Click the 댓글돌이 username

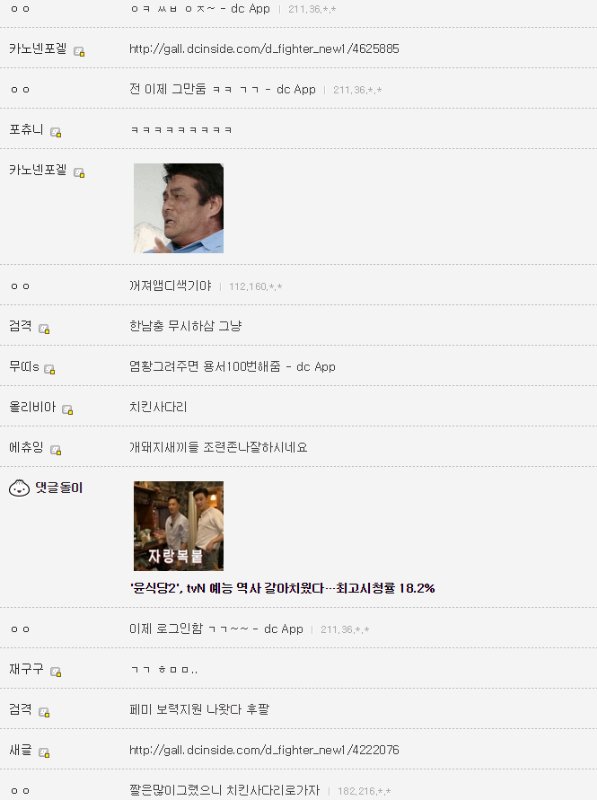(x=59, y=488)
